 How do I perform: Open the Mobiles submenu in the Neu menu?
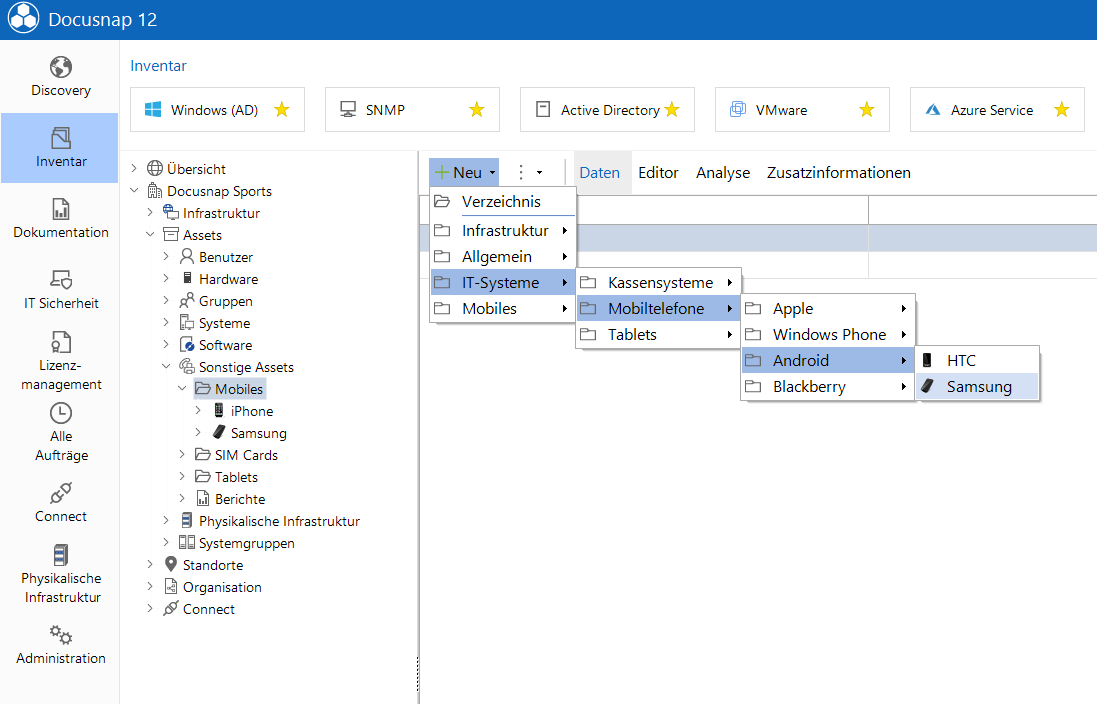[x=502, y=309]
